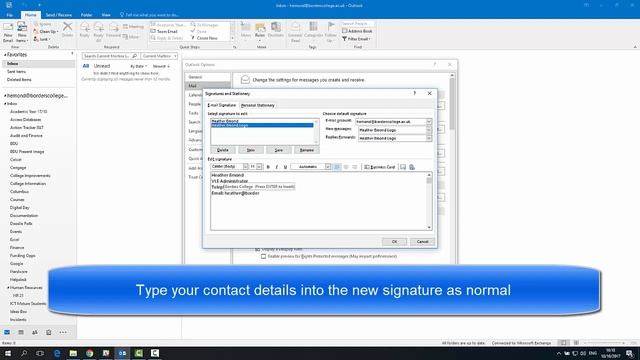Show Unread messages filter
This screenshot has width=640, height=360.
[102, 66]
